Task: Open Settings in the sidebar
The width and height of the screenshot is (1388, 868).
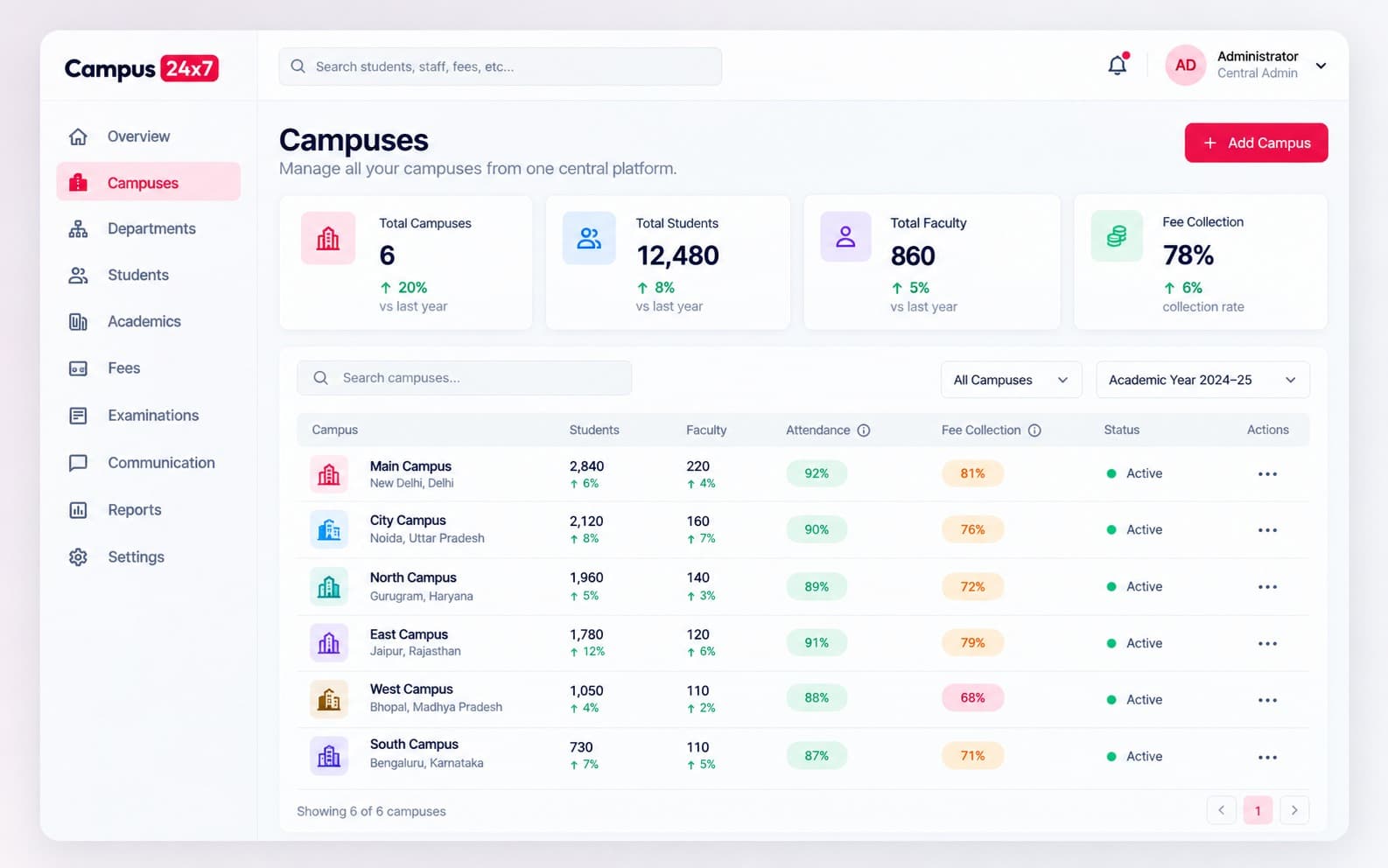Action: pyautogui.click(x=148, y=557)
